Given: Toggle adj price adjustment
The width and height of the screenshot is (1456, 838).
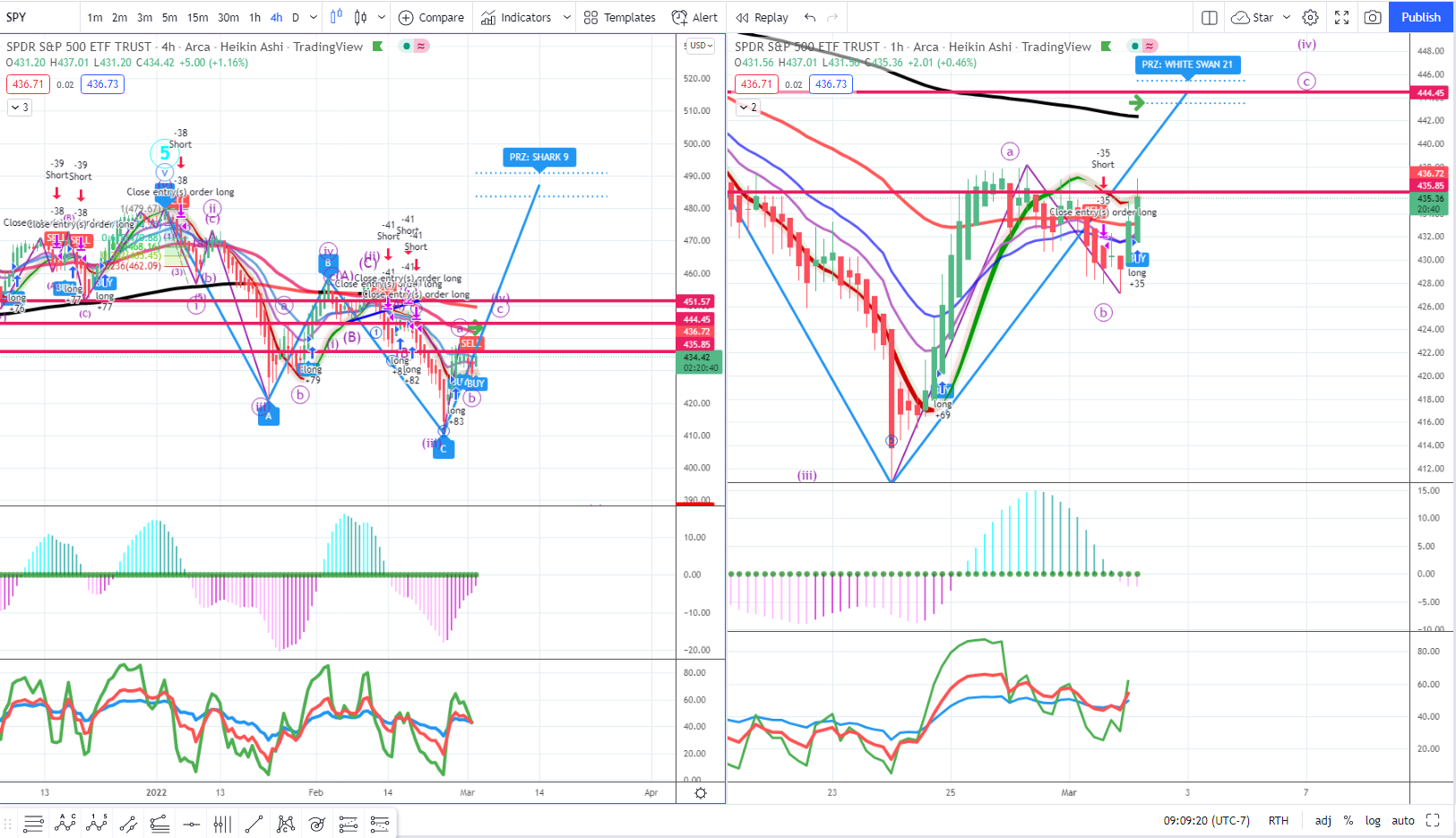Looking at the screenshot, I should tap(1322, 820).
